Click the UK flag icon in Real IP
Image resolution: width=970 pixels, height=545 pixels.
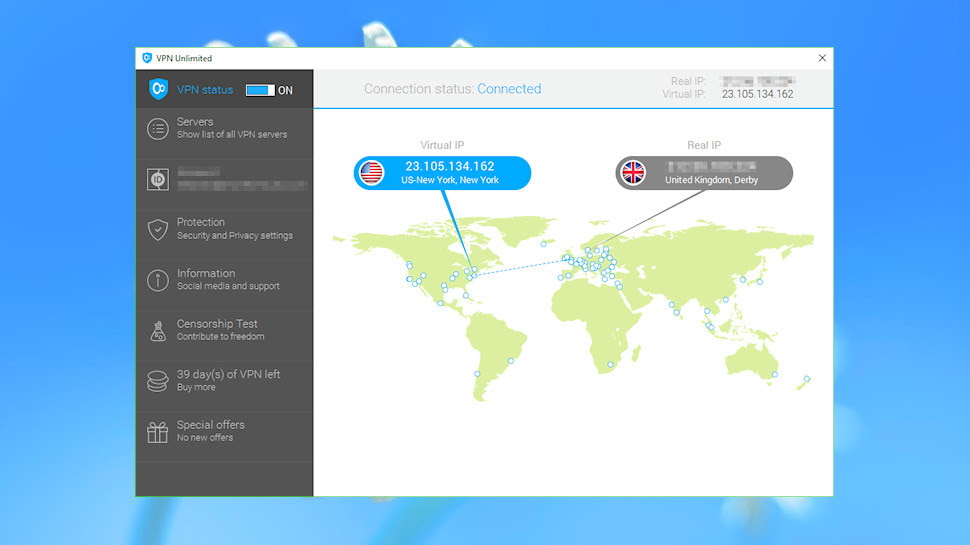(x=633, y=173)
